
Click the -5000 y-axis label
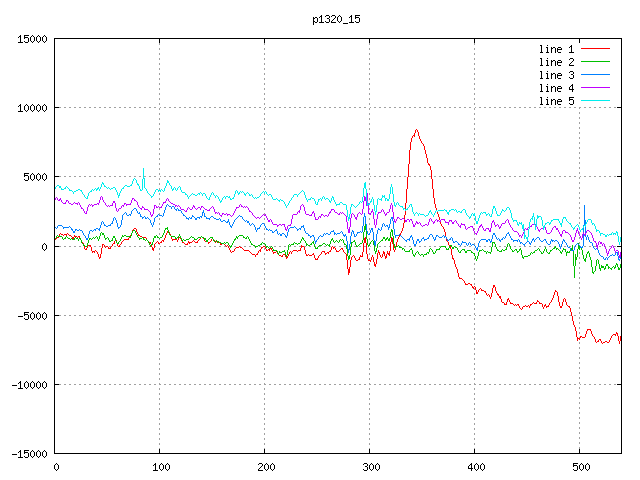[32, 316]
